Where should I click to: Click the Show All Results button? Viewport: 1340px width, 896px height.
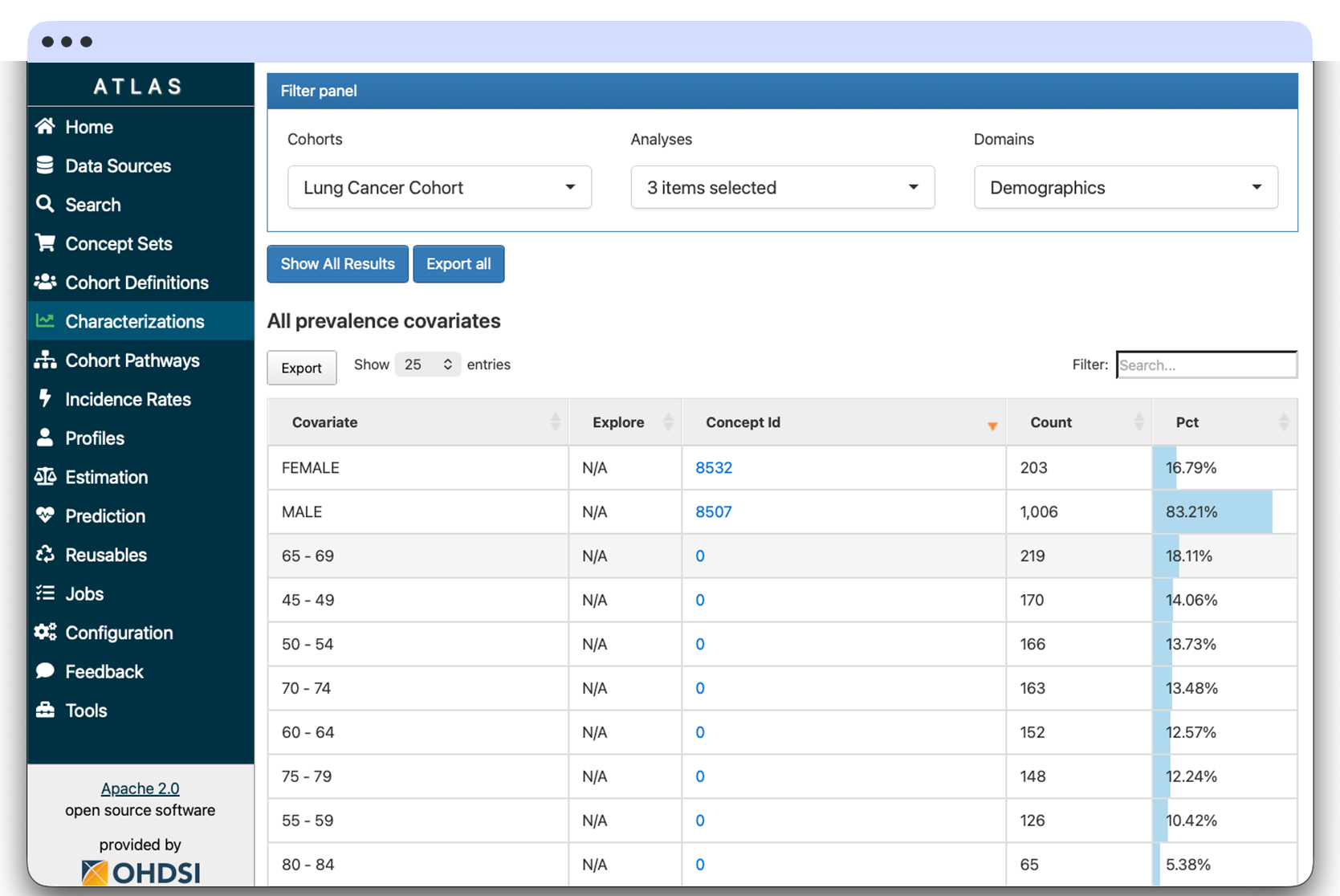point(337,263)
